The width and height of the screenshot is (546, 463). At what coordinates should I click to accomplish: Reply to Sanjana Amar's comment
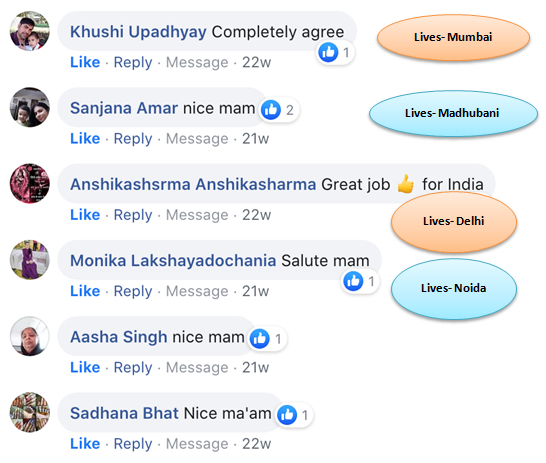coord(133,139)
